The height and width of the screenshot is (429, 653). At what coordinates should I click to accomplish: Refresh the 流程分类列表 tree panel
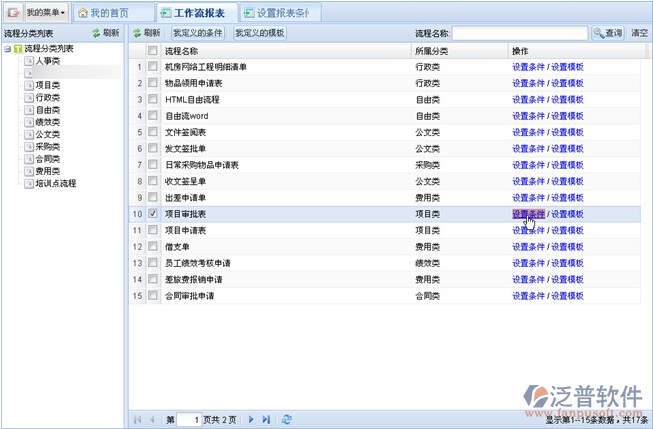point(106,33)
